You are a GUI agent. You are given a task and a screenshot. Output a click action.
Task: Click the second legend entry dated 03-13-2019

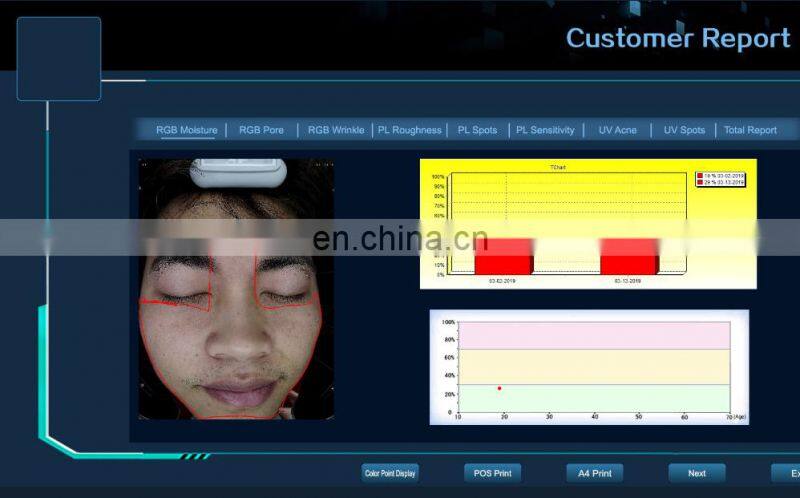pos(720,182)
